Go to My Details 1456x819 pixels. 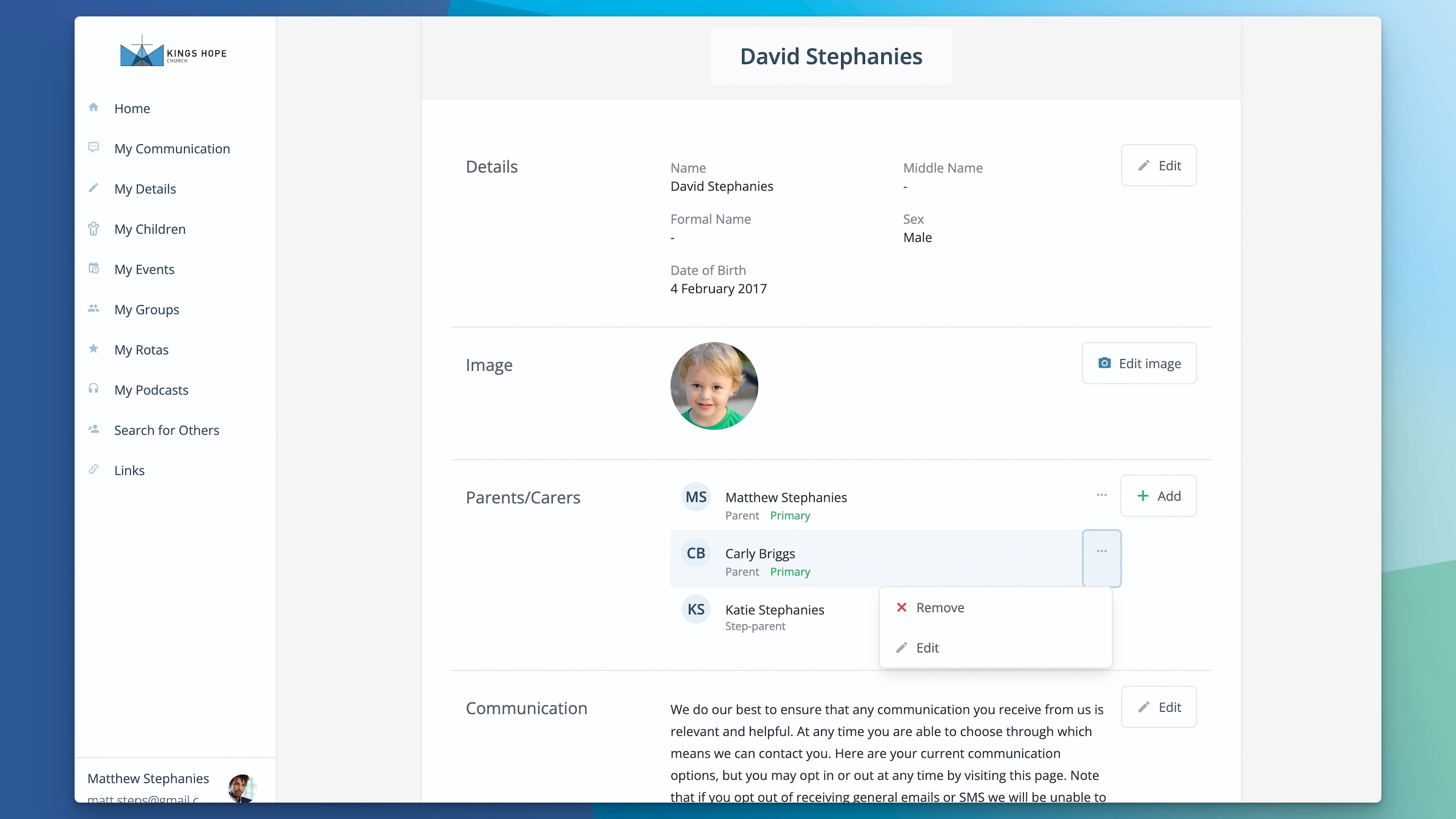(x=144, y=189)
